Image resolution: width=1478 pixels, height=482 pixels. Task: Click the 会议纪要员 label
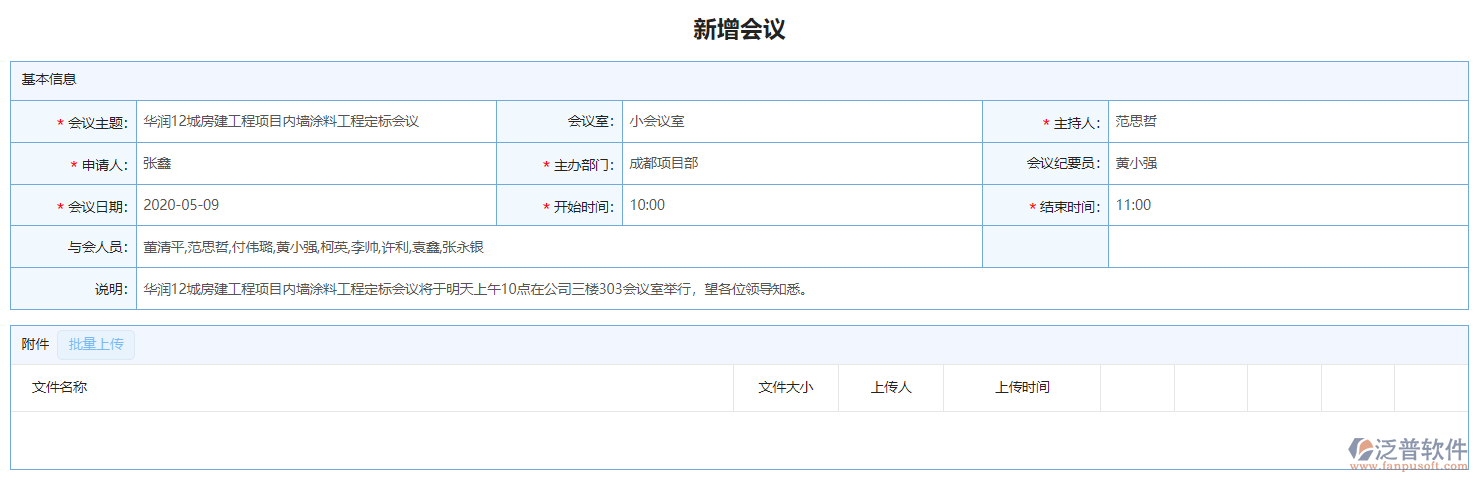1063,165
